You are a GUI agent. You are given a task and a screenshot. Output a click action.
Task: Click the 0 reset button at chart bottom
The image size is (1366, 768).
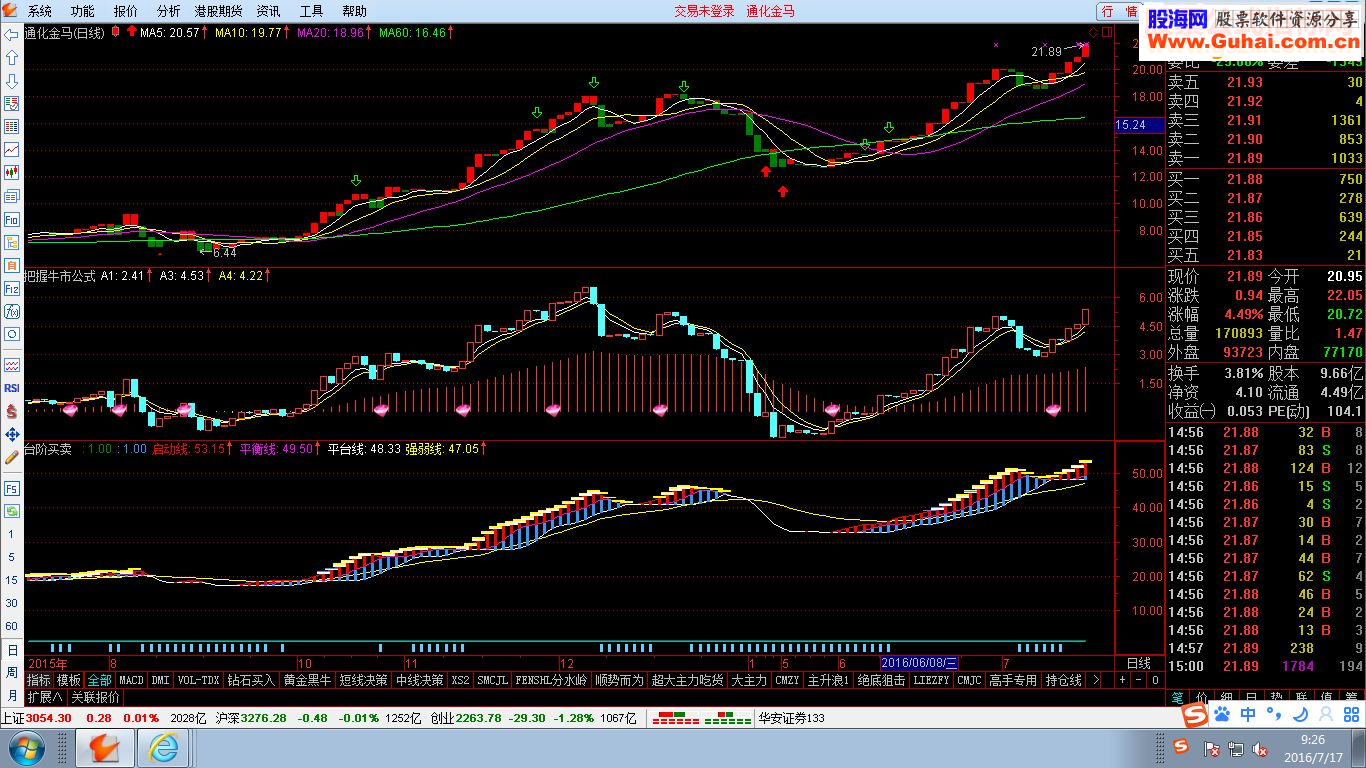(1155, 680)
